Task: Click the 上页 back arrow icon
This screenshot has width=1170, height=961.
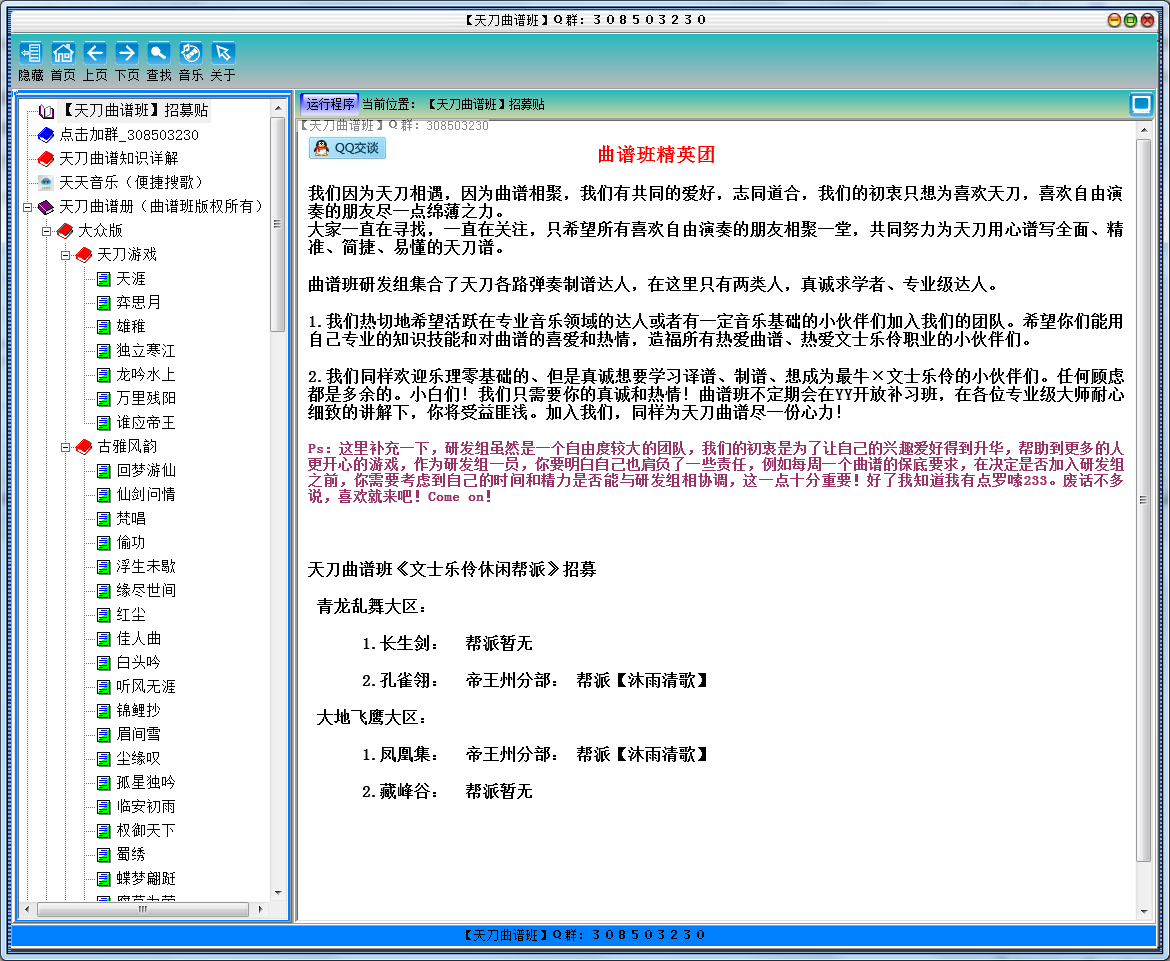Action: click(x=95, y=53)
